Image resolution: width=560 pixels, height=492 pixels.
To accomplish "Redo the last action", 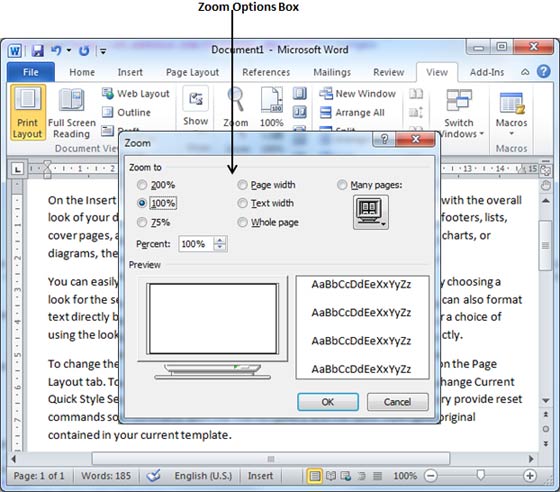I will click(84, 51).
